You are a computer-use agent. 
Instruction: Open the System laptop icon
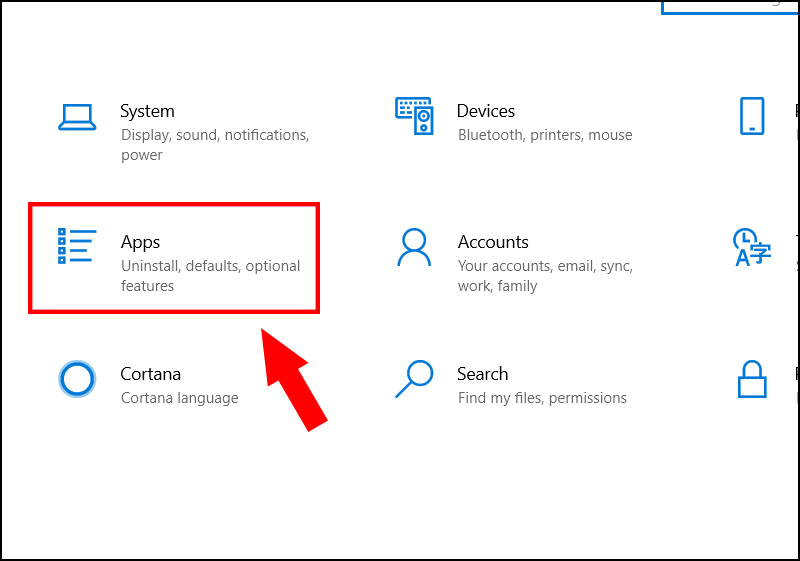[77, 117]
